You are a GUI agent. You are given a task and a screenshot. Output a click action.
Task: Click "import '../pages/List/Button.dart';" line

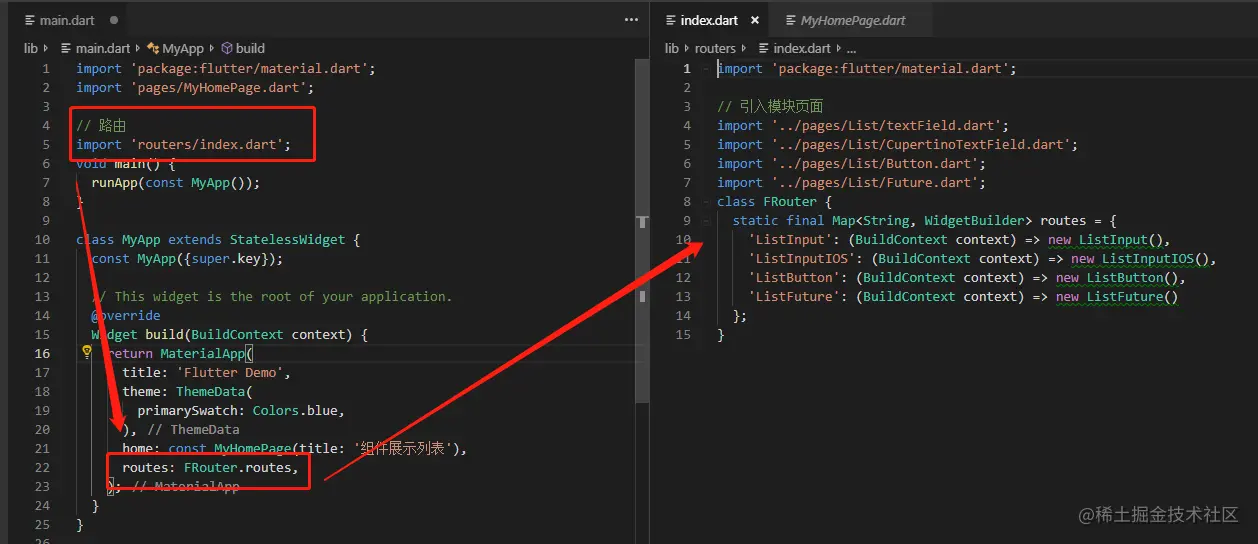coord(851,164)
